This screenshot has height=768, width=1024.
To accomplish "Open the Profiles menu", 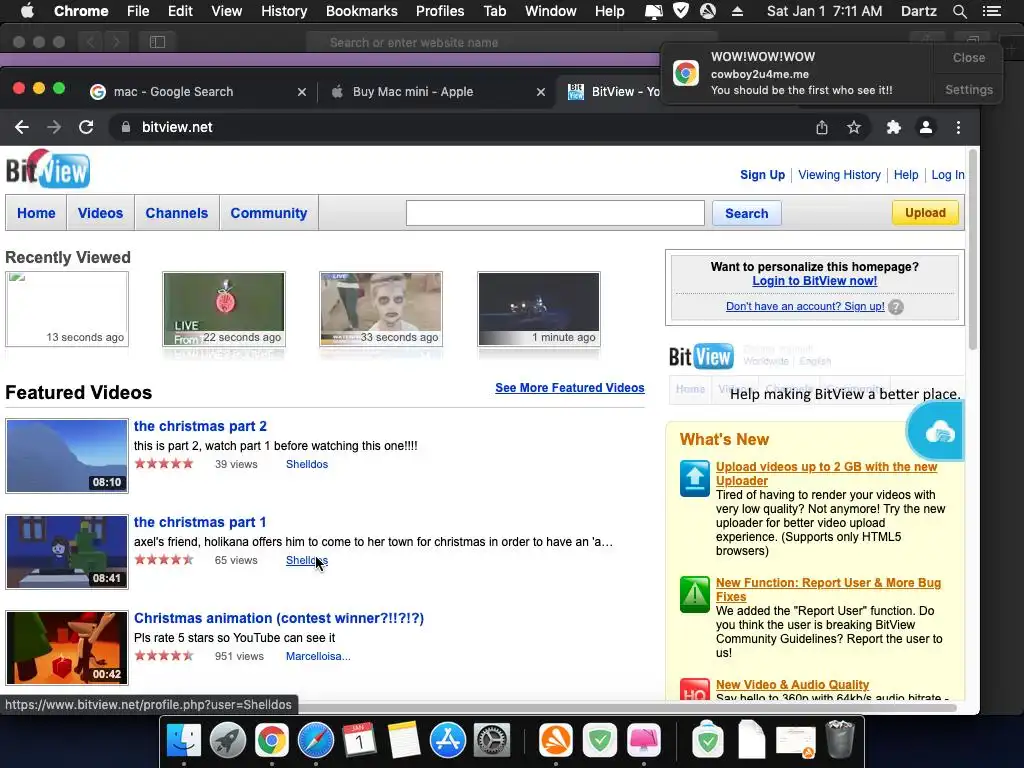I will coord(440,11).
